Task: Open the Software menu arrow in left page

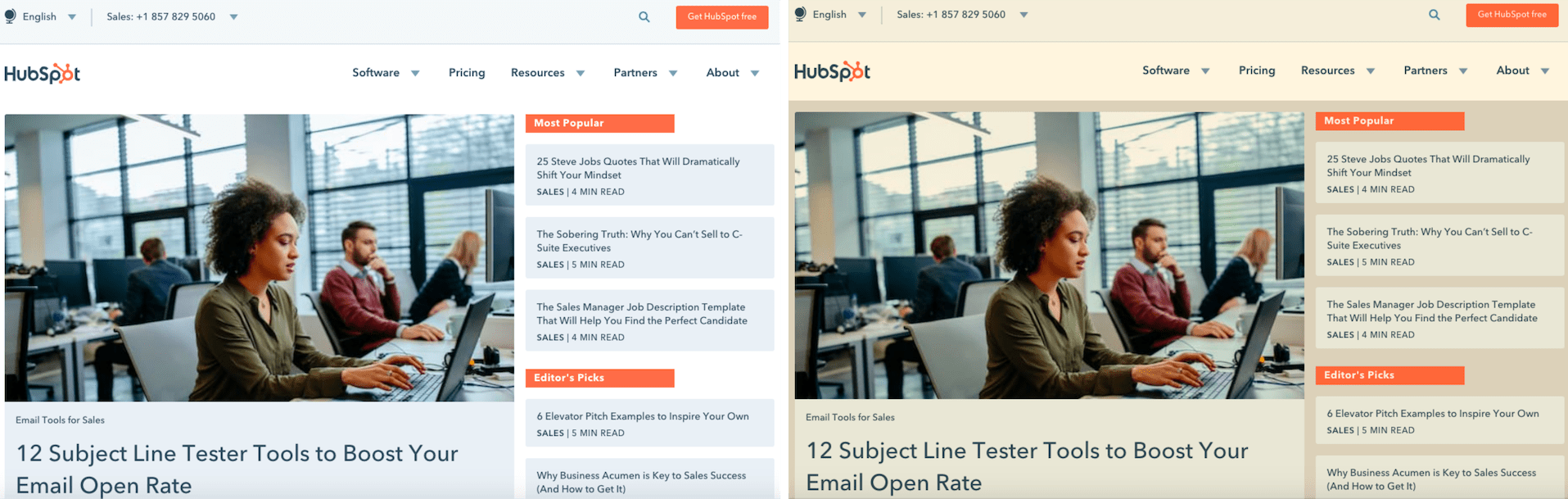Action: point(415,73)
